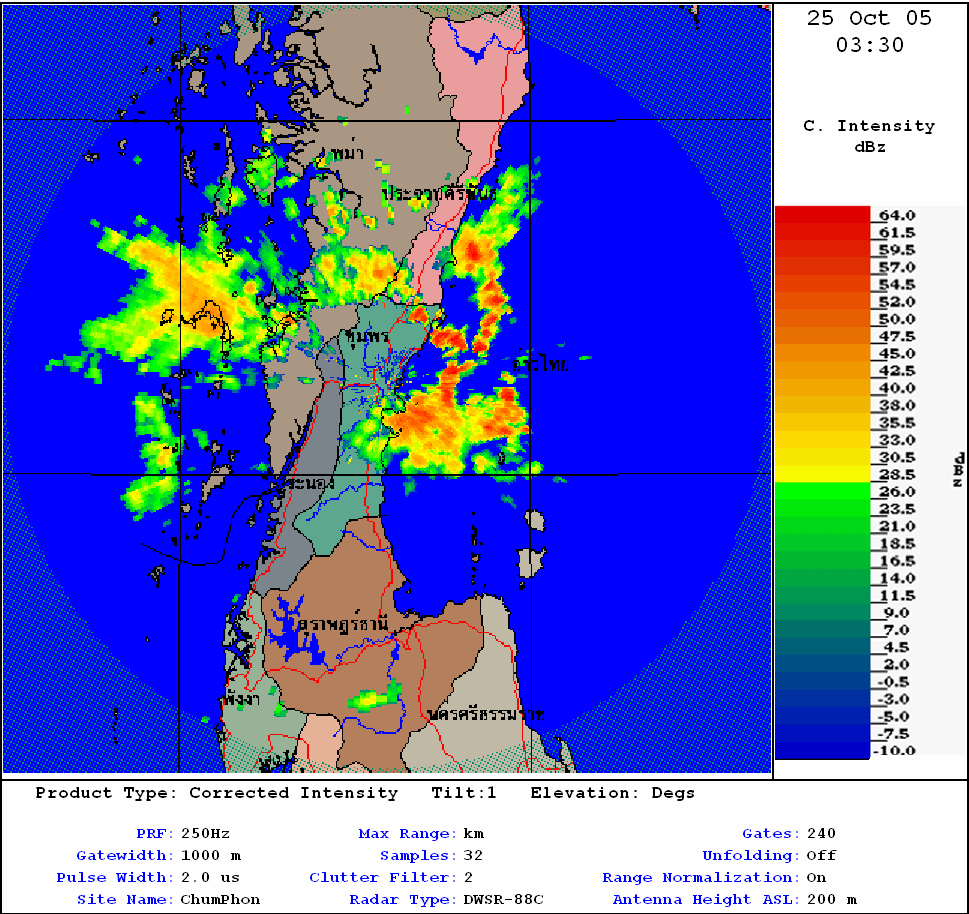Click the Corrected Intensity product type text

pos(293,793)
